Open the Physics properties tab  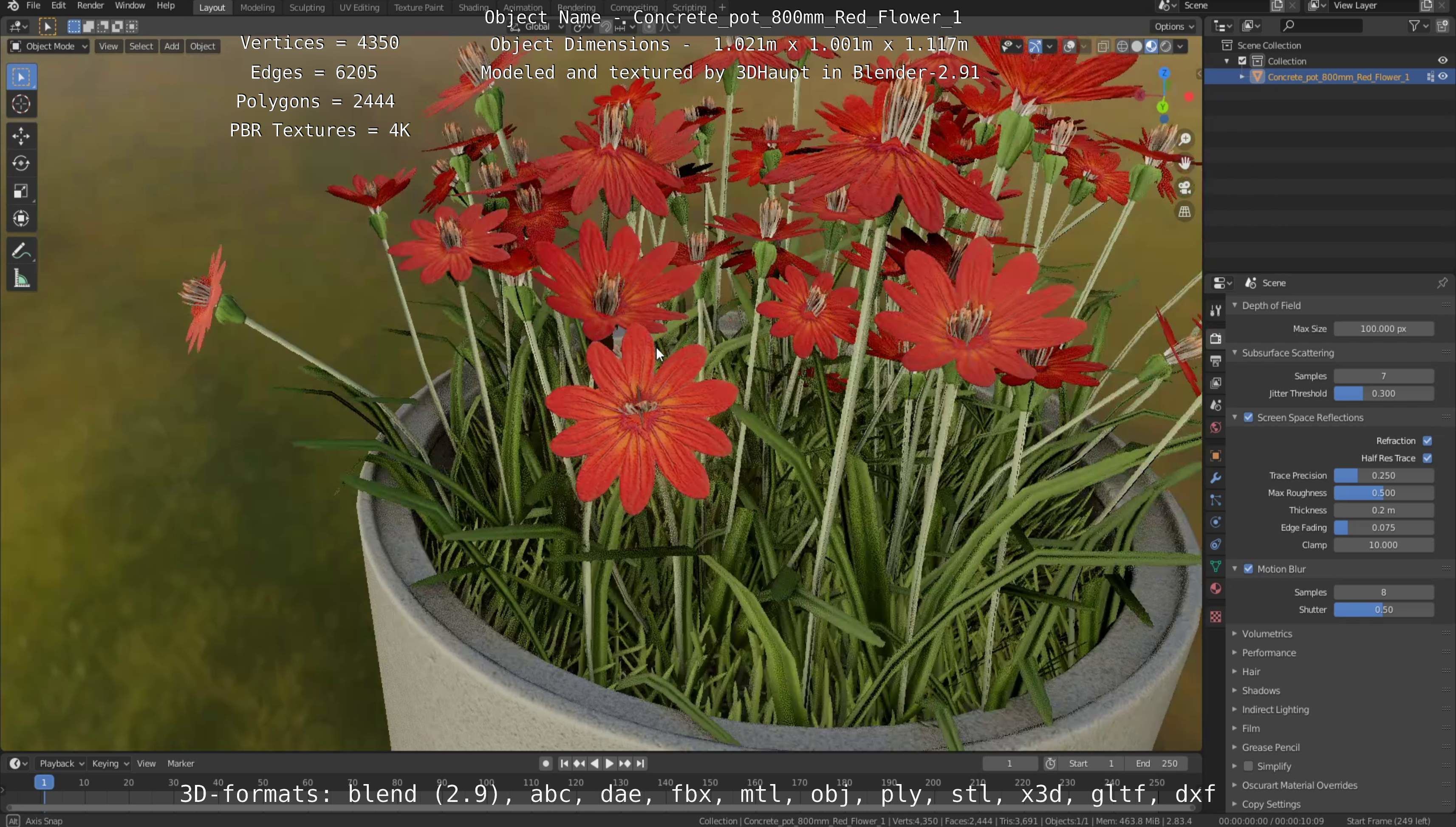(x=1215, y=522)
